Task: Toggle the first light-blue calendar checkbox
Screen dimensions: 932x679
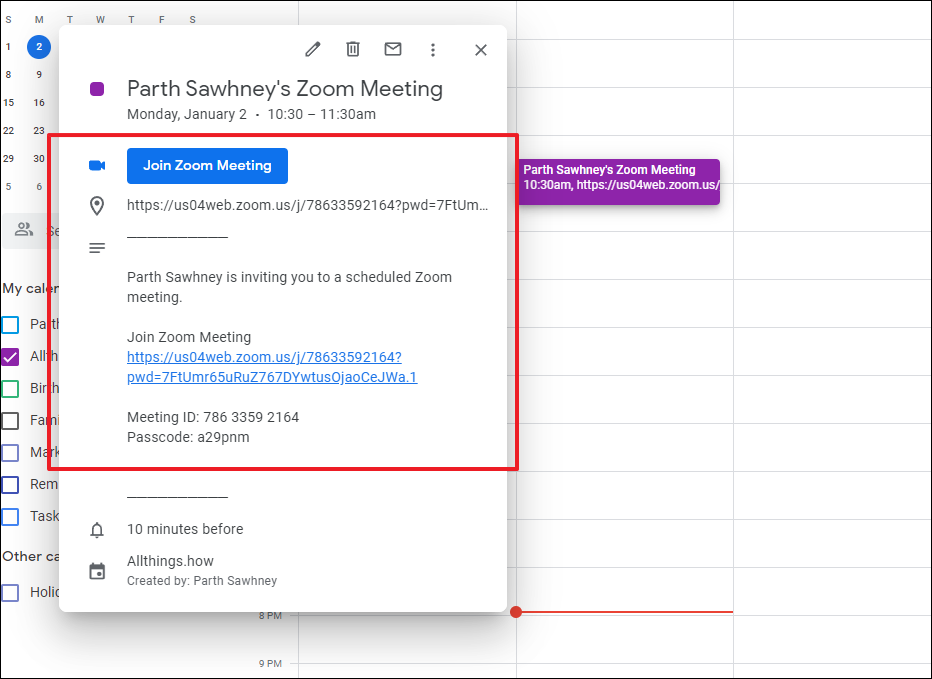Action: 10,325
